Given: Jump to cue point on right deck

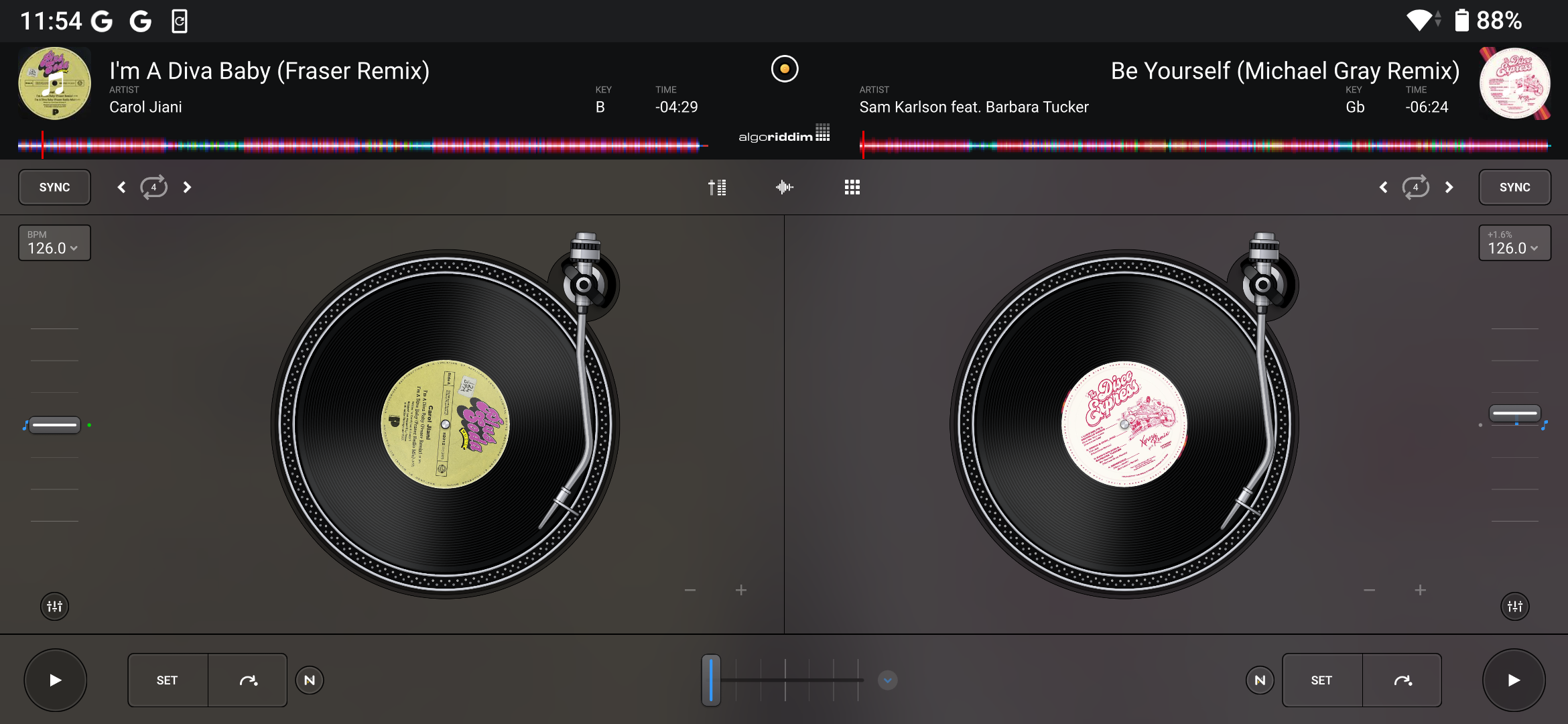Looking at the screenshot, I should (x=1402, y=680).
